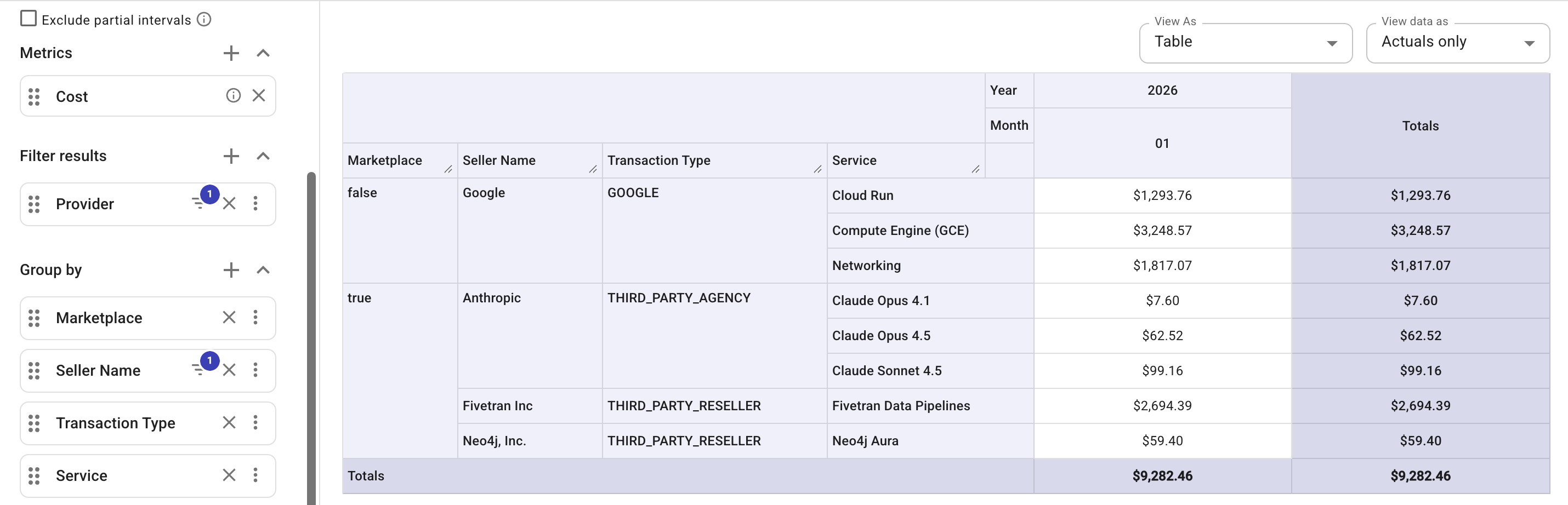1568x505 pixels.
Task: Click the info icon beside Exclude partial intervals
Action: [x=204, y=19]
